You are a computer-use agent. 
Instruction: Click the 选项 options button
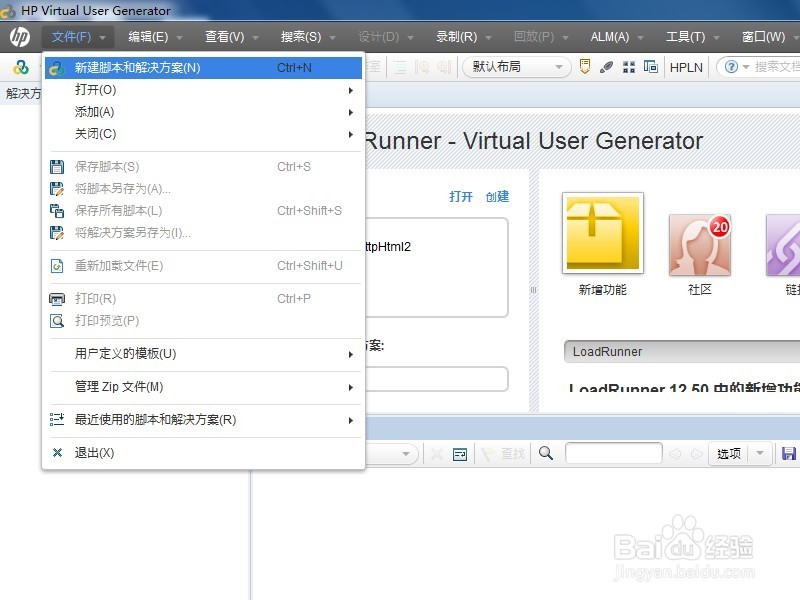(729, 454)
